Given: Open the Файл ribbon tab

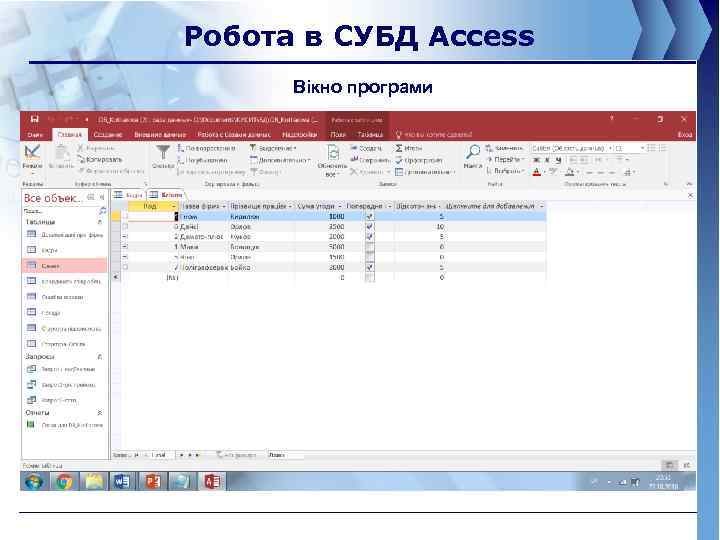Looking at the screenshot, I should pyautogui.click(x=35, y=135).
